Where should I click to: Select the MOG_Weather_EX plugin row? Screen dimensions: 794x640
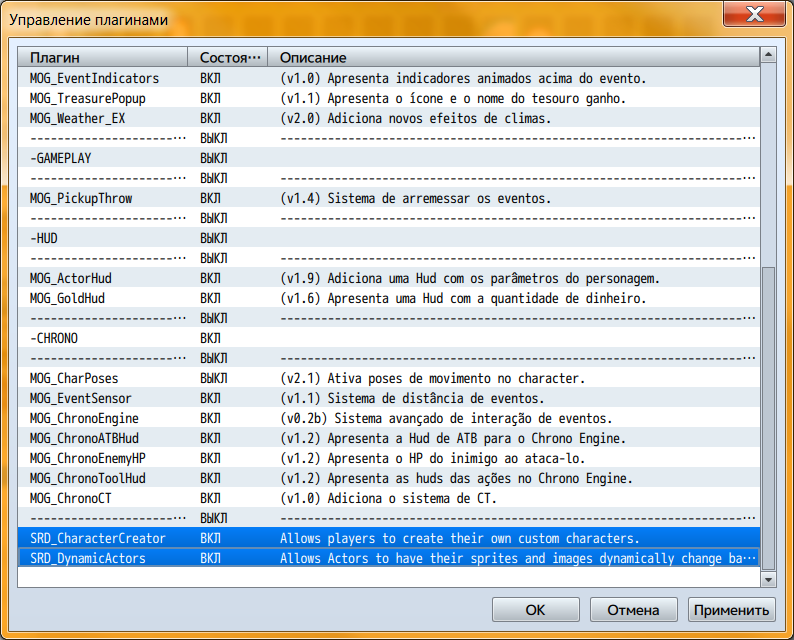78,118
